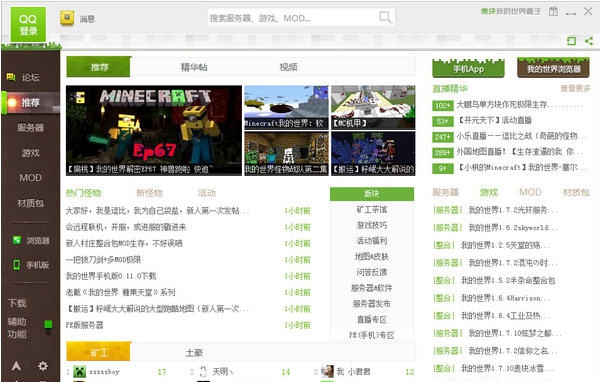Click the 手机版 phone icon in sidebar

tap(16, 264)
